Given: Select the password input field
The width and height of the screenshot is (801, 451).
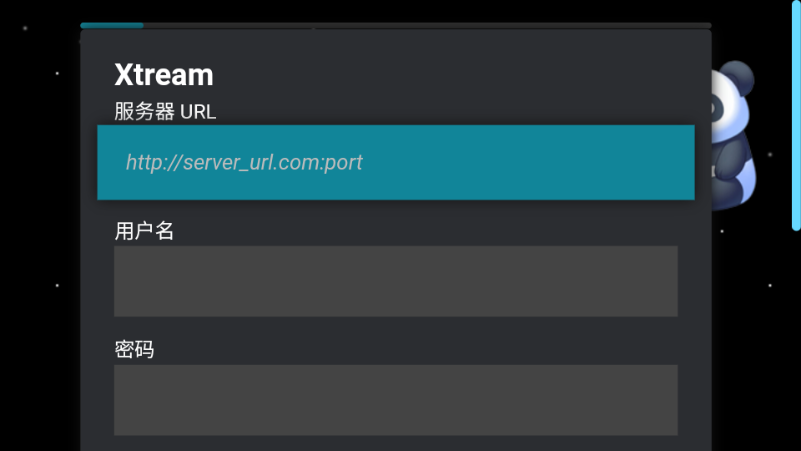Looking at the screenshot, I should tap(396, 399).
